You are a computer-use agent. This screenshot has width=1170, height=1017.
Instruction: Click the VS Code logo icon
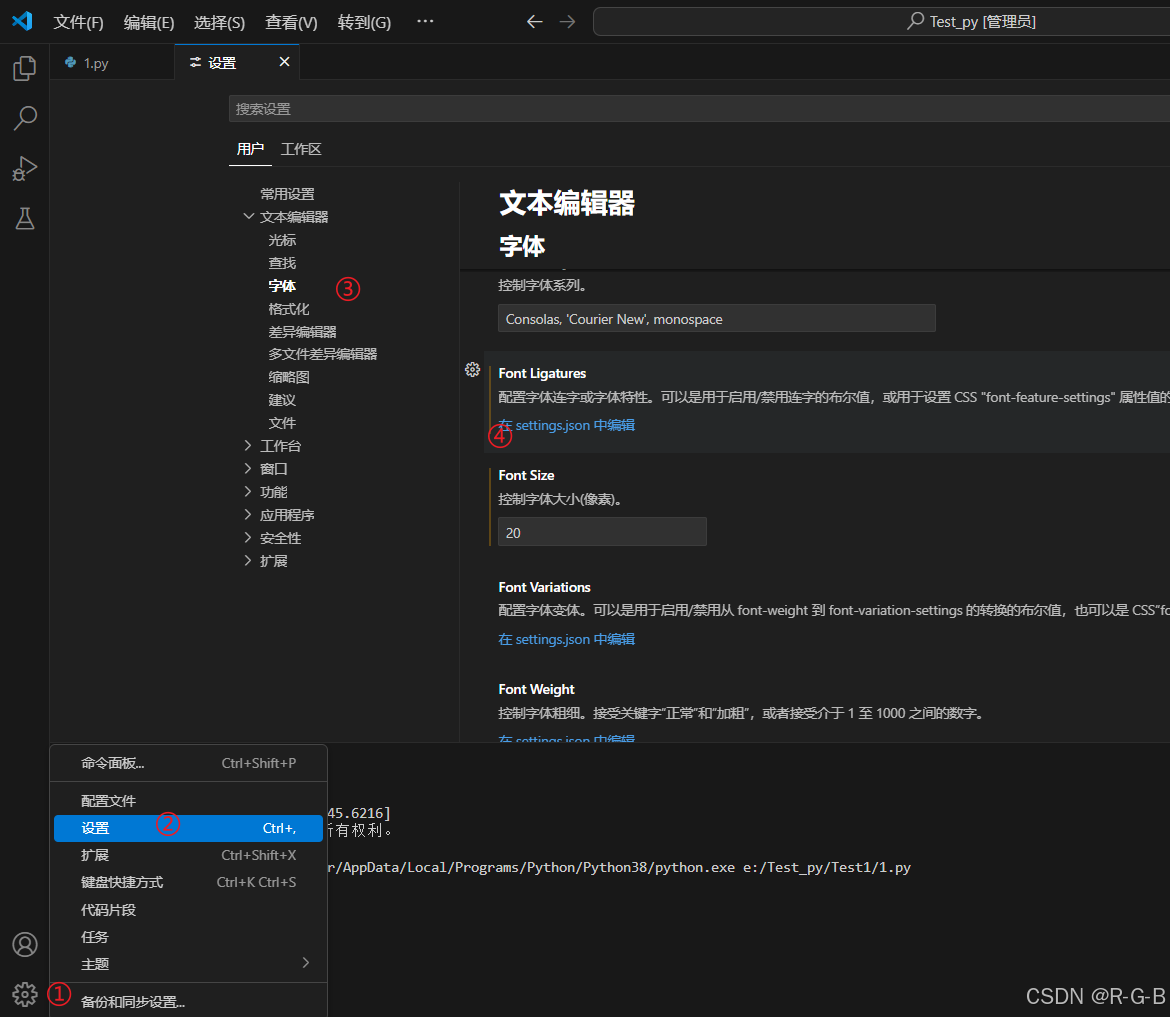(22, 21)
